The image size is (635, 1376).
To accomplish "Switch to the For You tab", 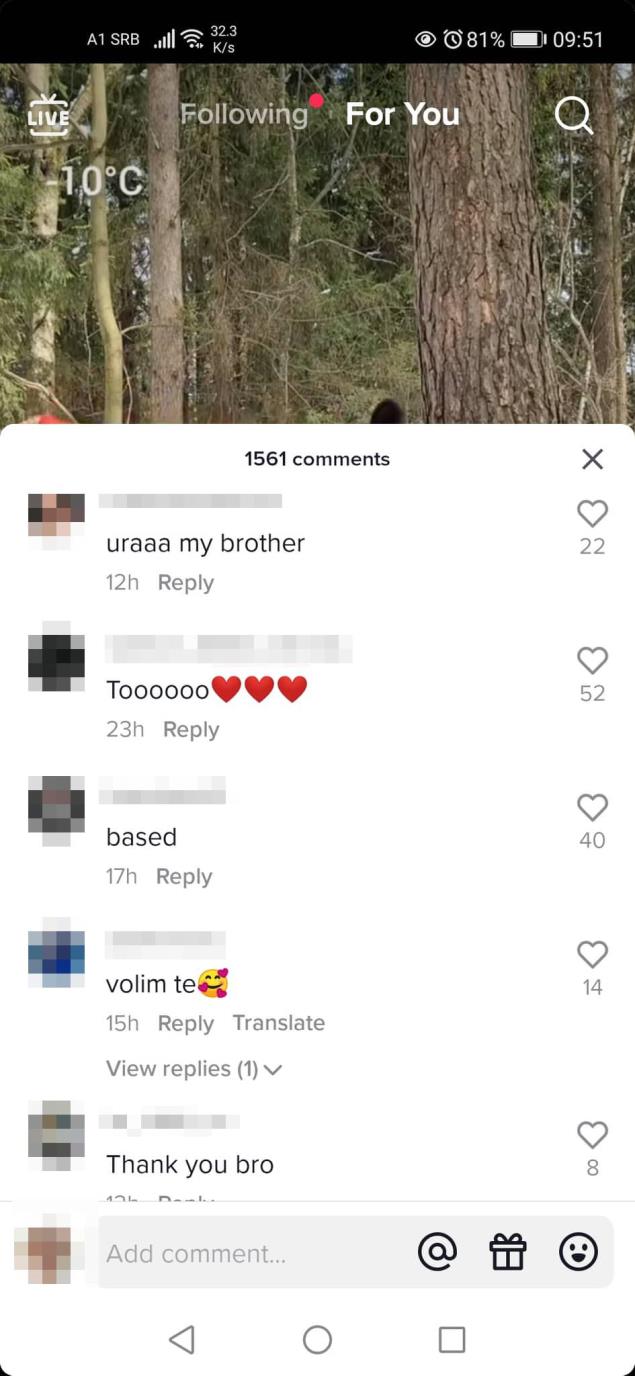I will coord(403,114).
